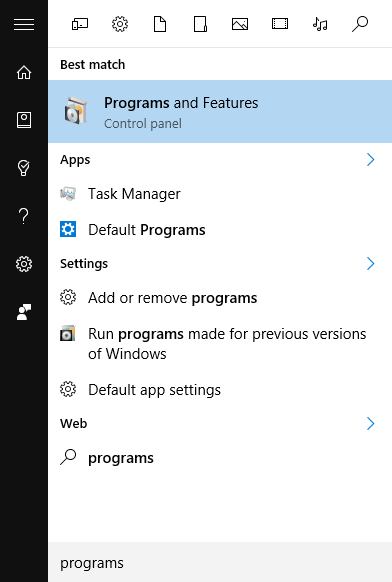Viewport: 392px width, 582px height.
Task: Filter results by Apps icon
Action: point(80,24)
